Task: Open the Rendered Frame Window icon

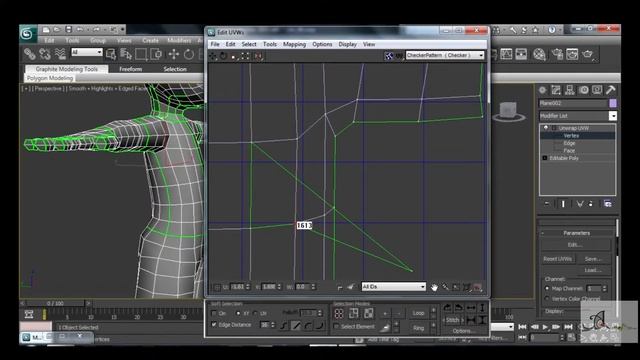Action: pos(572,54)
